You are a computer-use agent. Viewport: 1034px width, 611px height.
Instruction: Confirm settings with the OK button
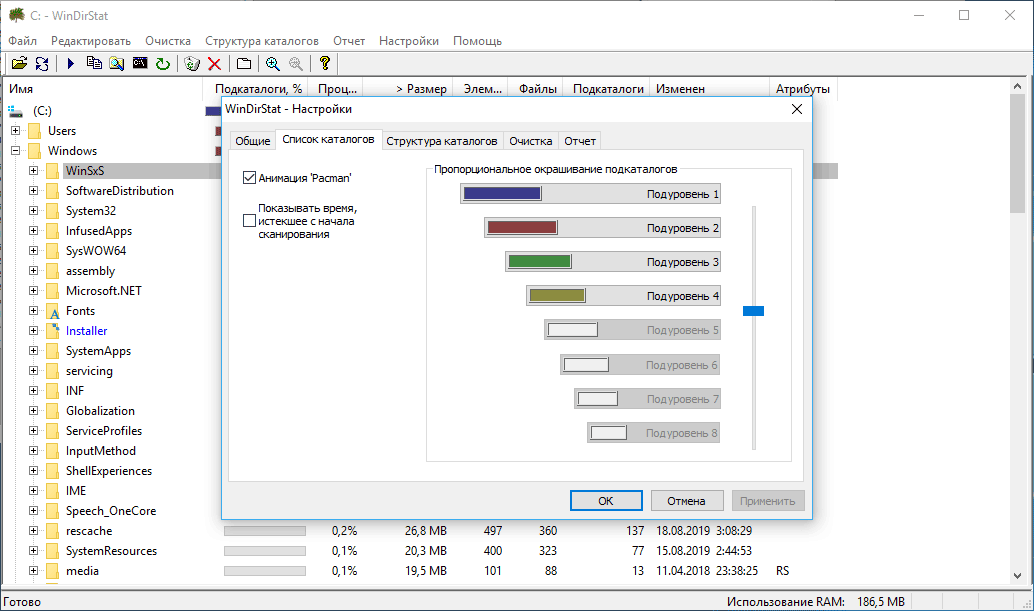(606, 501)
